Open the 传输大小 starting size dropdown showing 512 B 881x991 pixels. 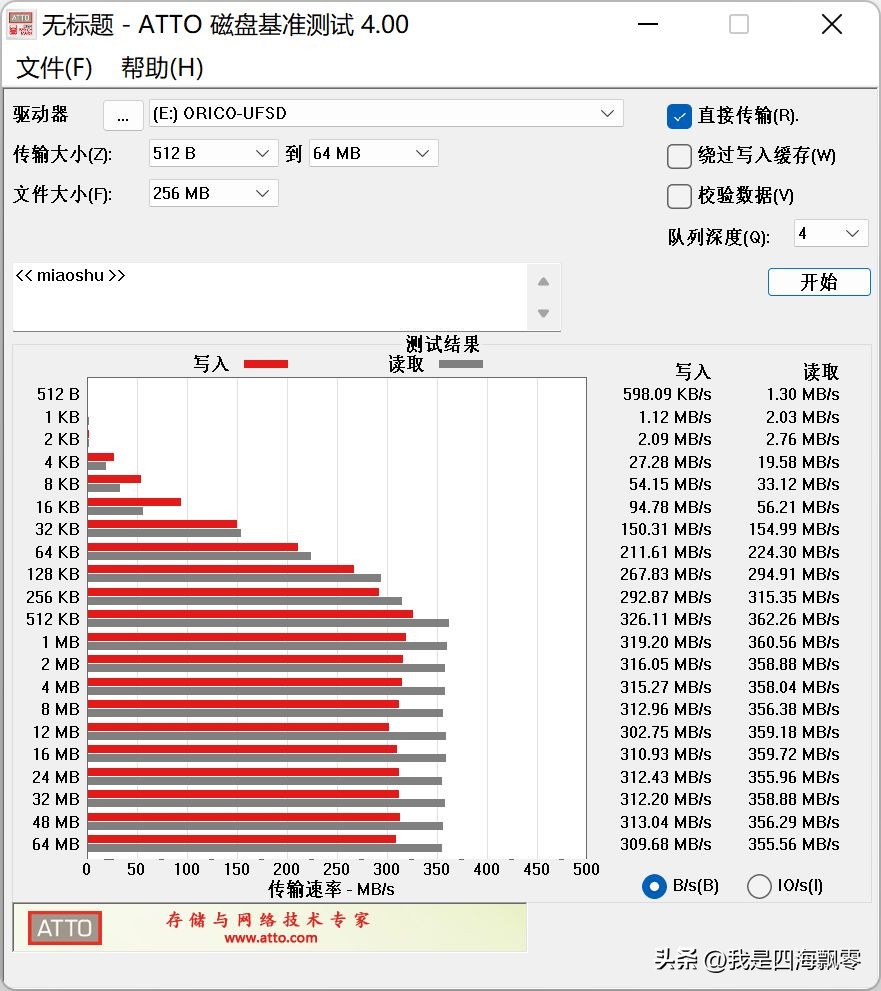[x=262, y=153]
